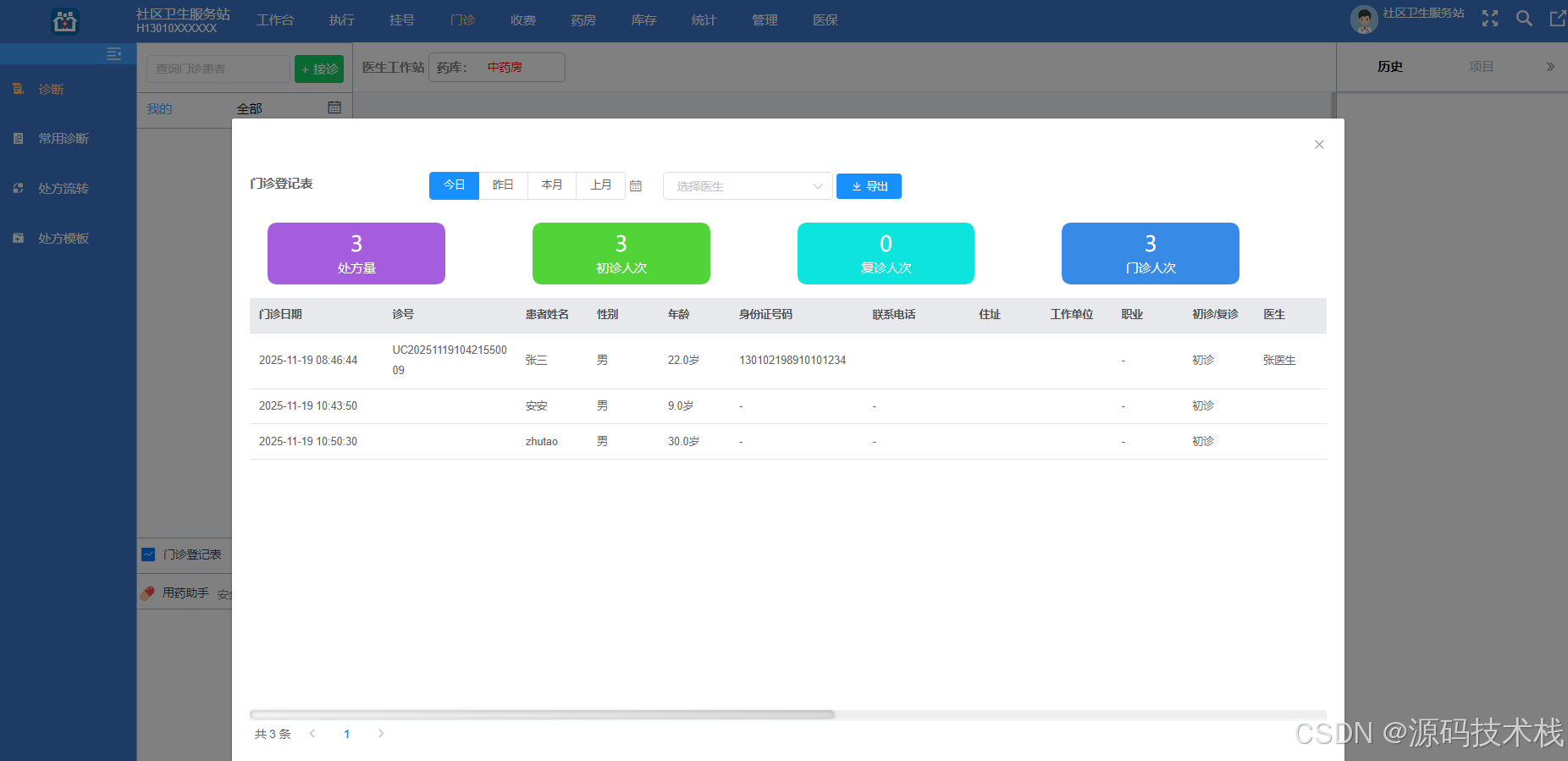The width and height of the screenshot is (1568, 761).
Task: Click the search magnifier icon
Action: 1524,19
